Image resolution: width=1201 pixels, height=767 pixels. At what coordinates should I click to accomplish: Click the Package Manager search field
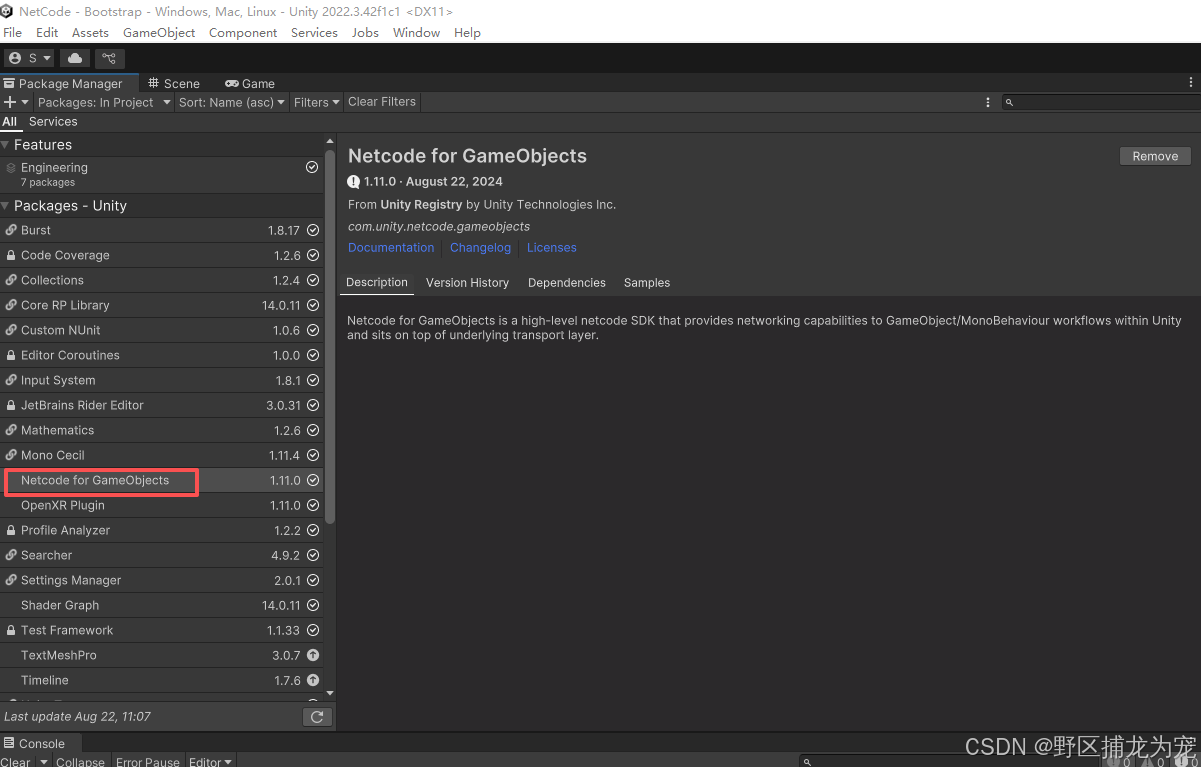click(x=1101, y=102)
